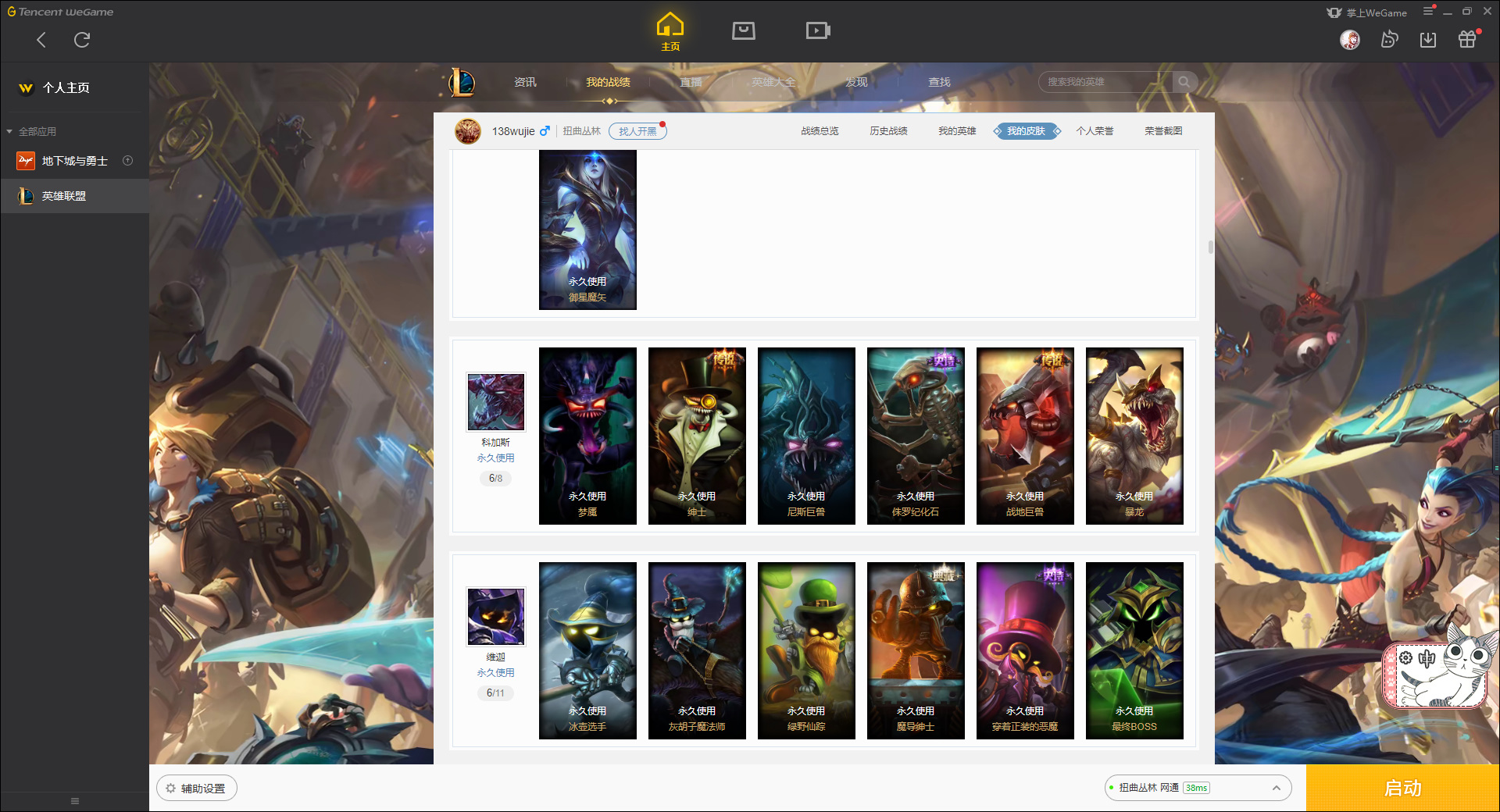Open the rocket accelerator icon
Image resolution: width=1500 pixels, height=812 pixels.
1389,39
